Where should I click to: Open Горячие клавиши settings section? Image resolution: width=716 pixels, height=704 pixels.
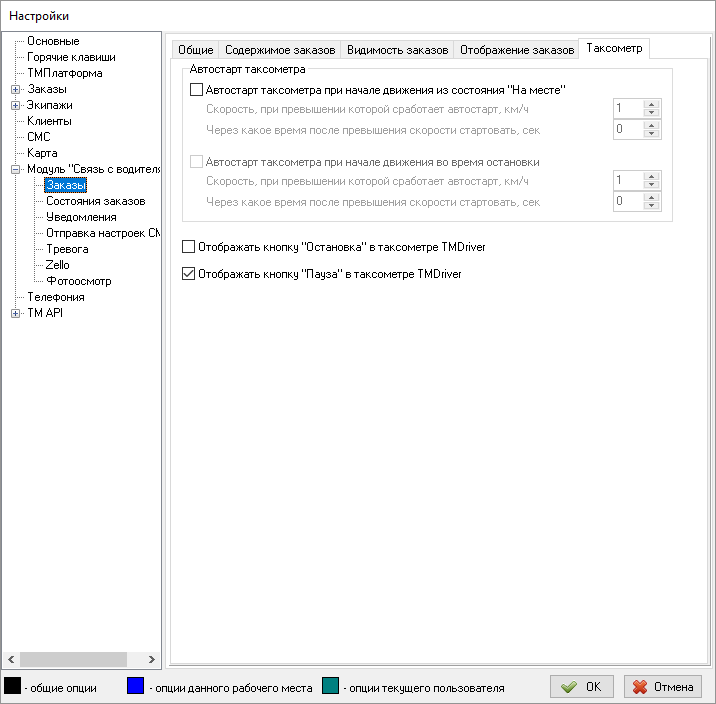pos(71,57)
